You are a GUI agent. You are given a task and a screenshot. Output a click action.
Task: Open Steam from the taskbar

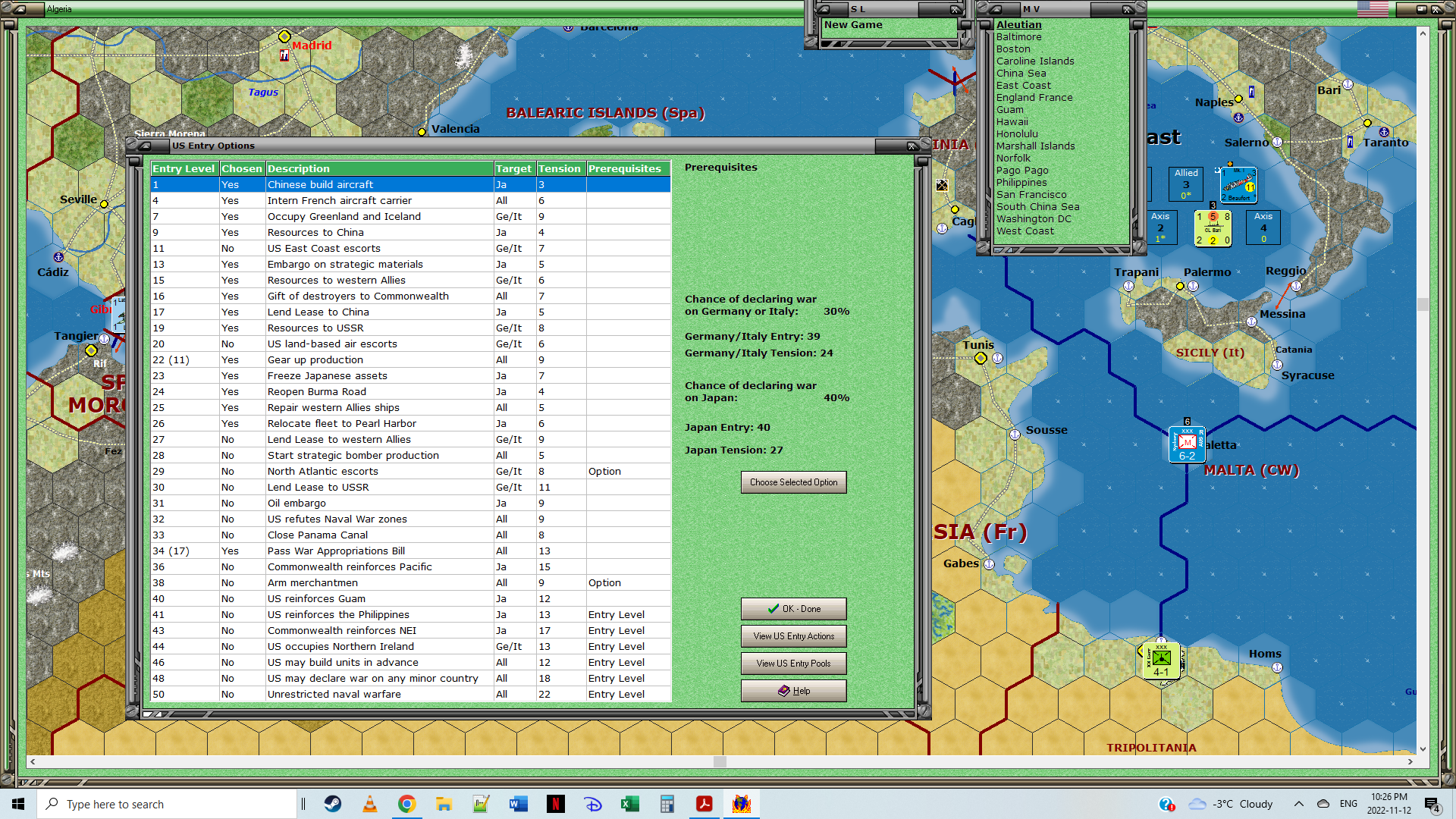tap(333, 804)
